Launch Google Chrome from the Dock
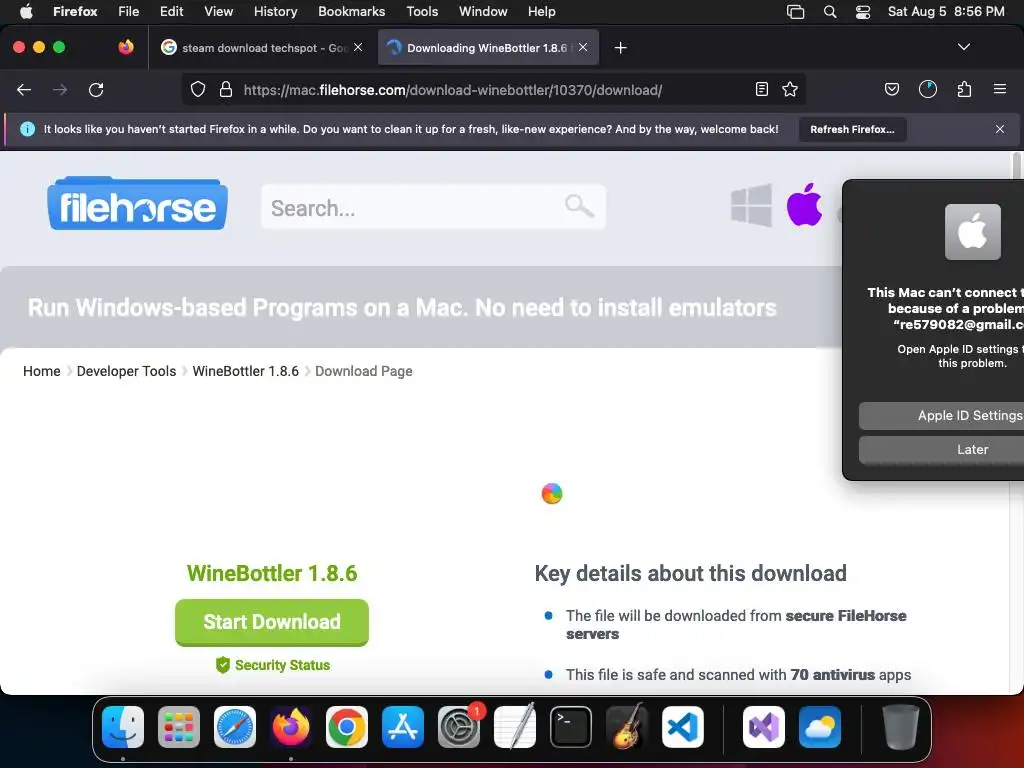Screen dimensions: 1024x768 coord(347,727)
